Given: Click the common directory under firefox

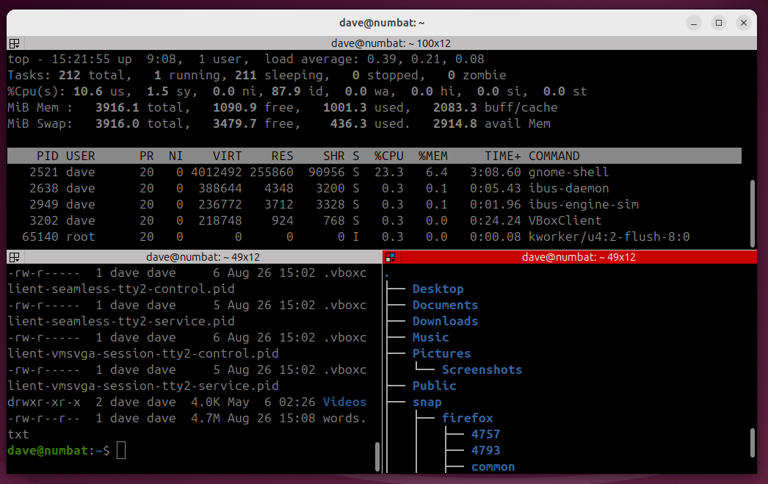Looking at the screenshot, I should (x=493, y=467).
